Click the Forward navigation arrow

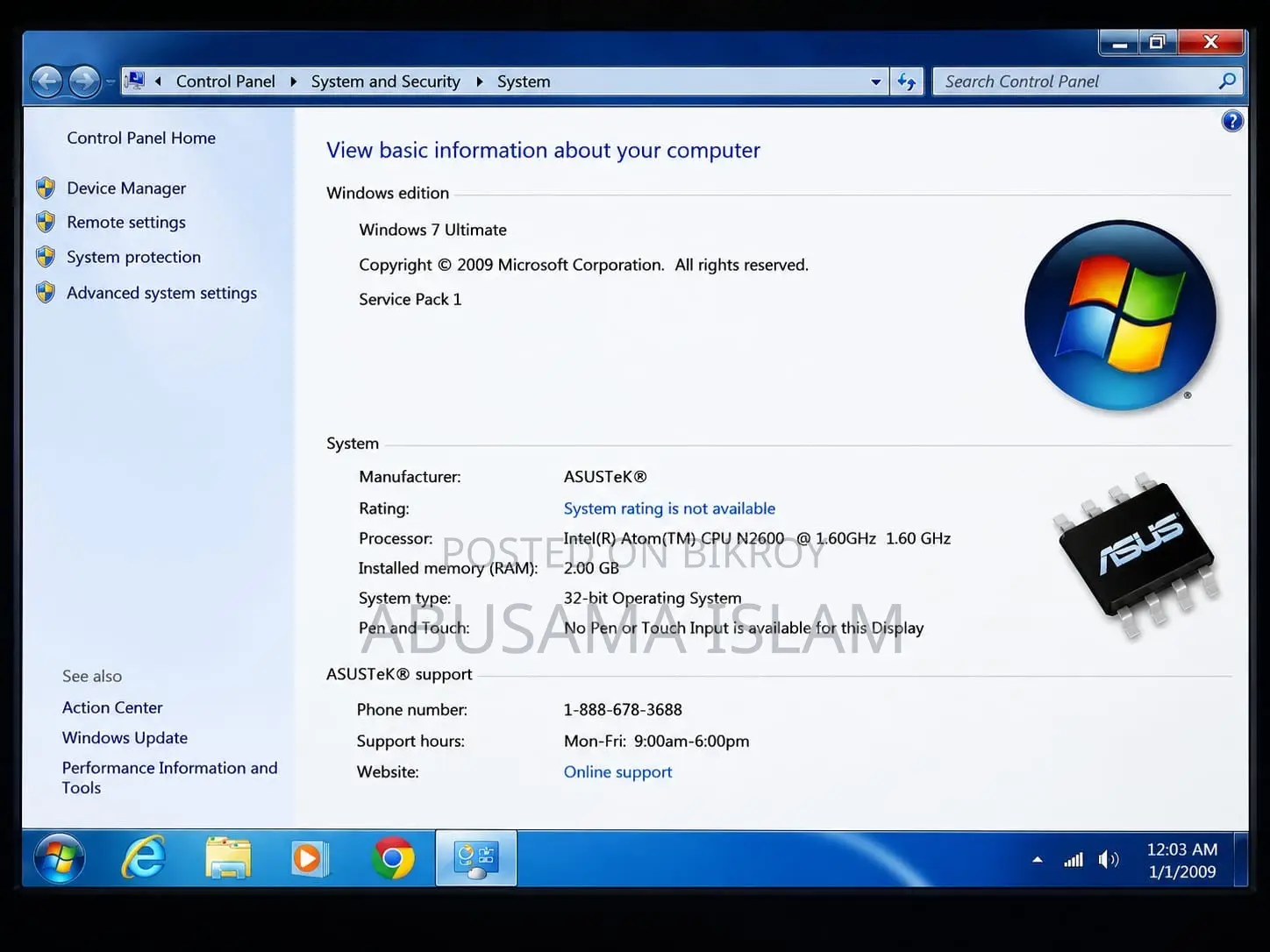[84, 82]
